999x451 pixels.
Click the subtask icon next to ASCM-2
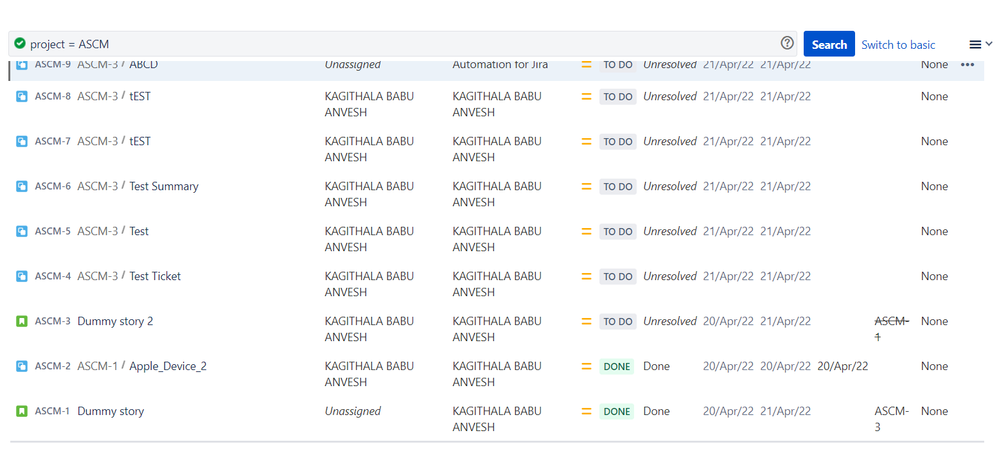click(x=22, y=366)
